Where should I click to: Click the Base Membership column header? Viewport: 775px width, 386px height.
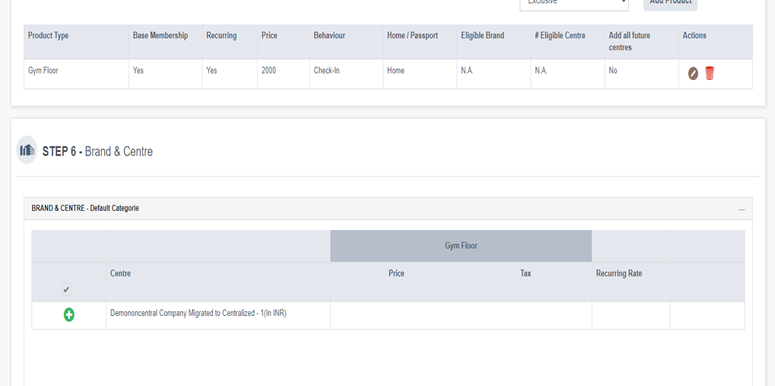[x=160, y=36]
